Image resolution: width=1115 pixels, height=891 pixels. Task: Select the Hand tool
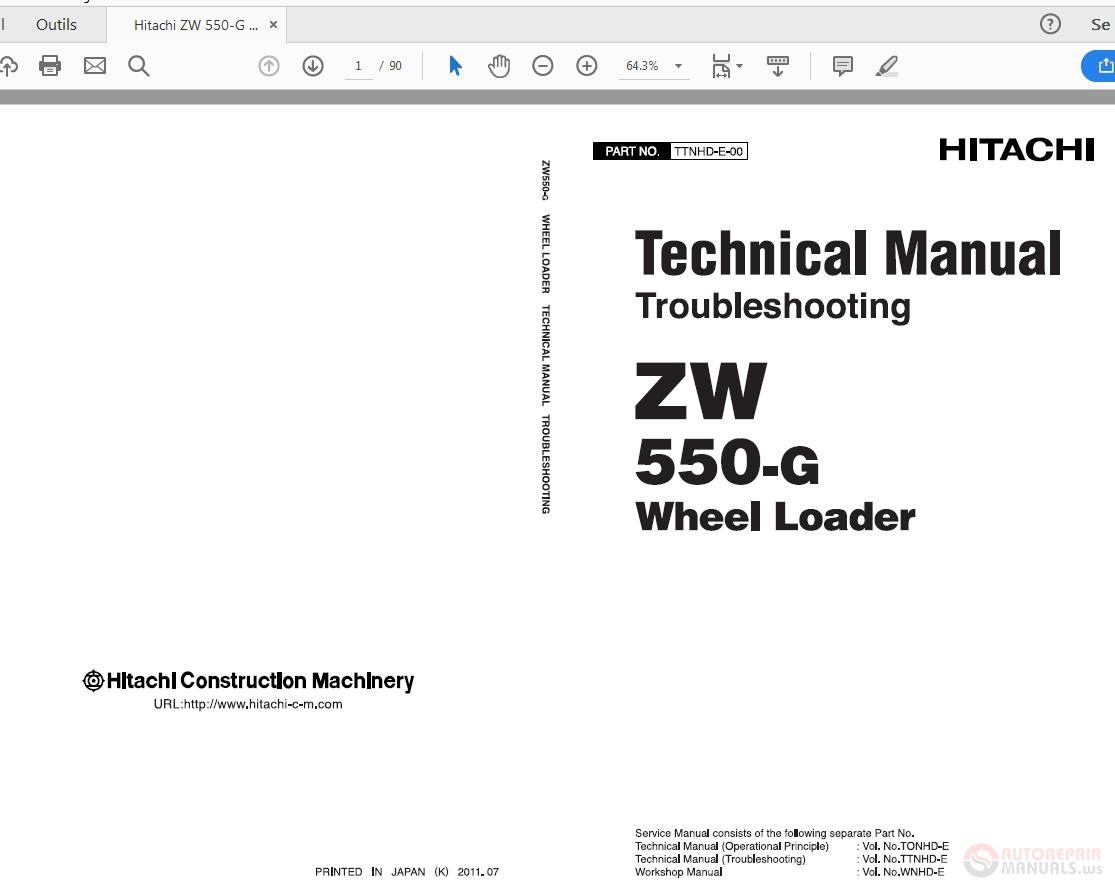tap(499, 65)
